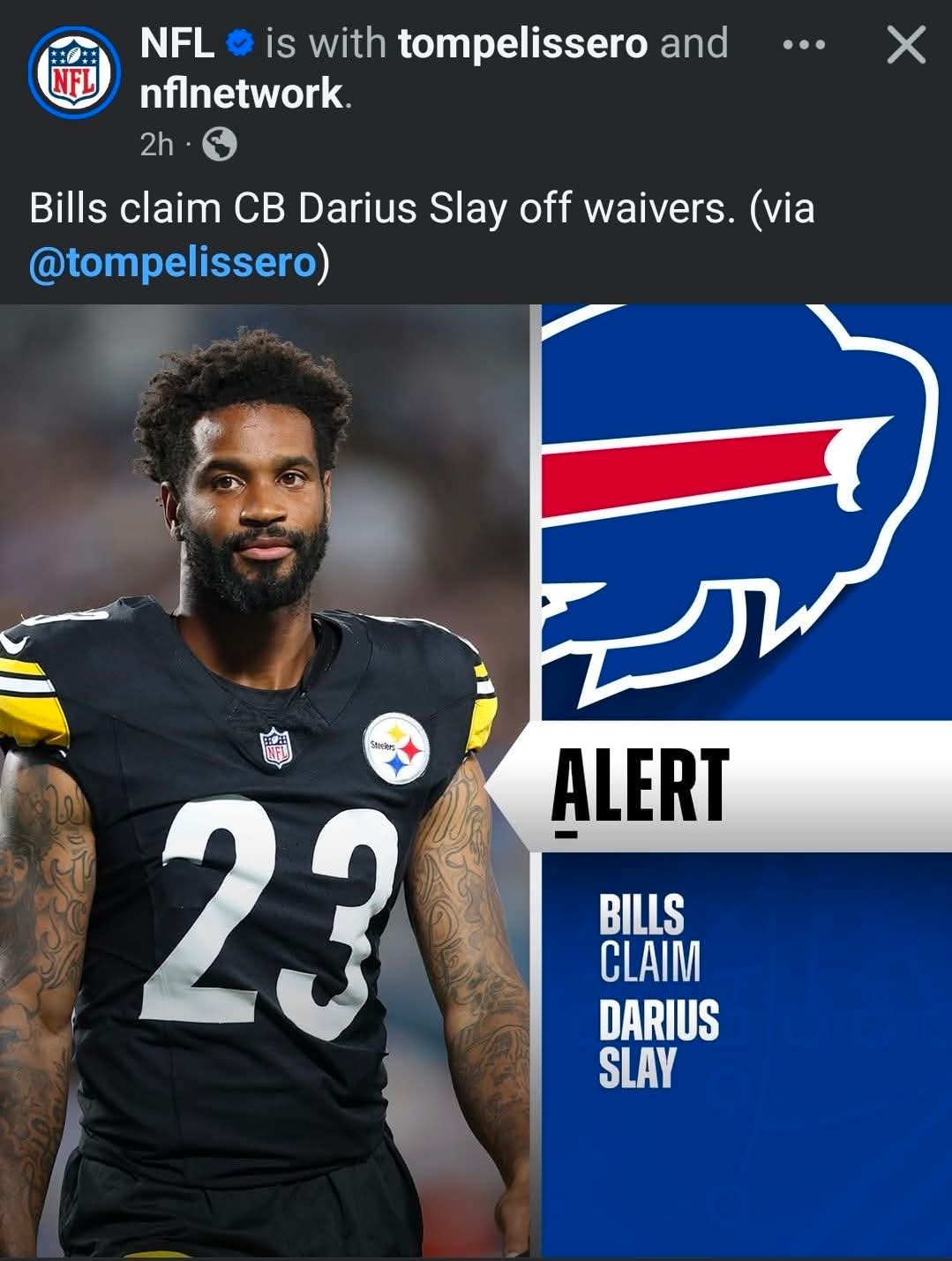Click the post caption text
Image resolution: width=952 pixels, height=1261 pixels.
click(x=422, y=236)
